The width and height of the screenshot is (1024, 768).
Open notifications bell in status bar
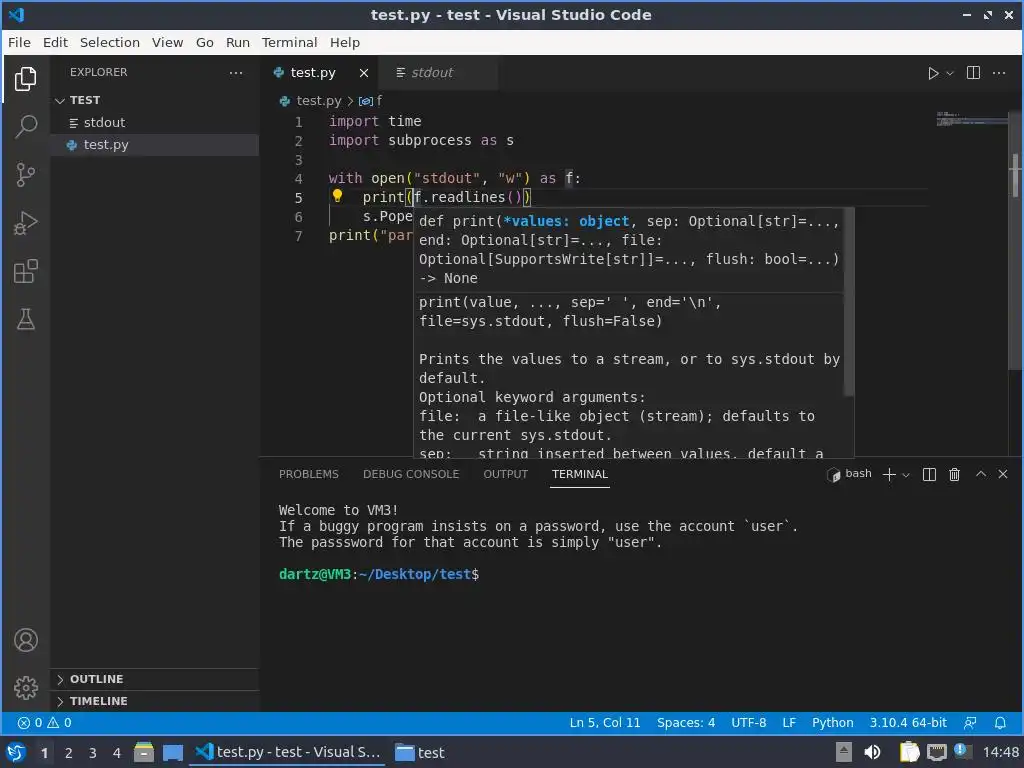pos(1000,723)
